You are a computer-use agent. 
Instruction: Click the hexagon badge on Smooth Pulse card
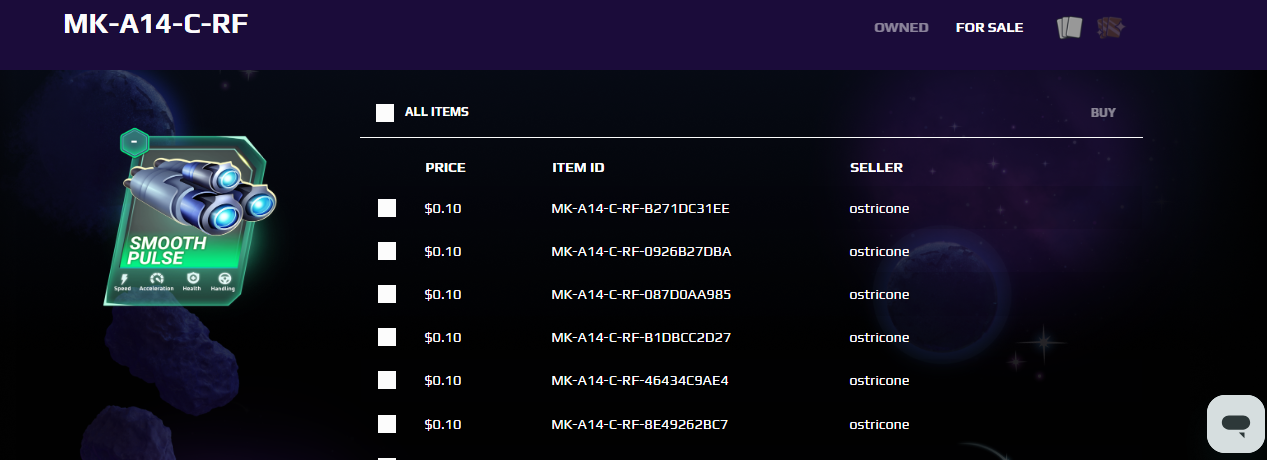click(x=134, y=143)
